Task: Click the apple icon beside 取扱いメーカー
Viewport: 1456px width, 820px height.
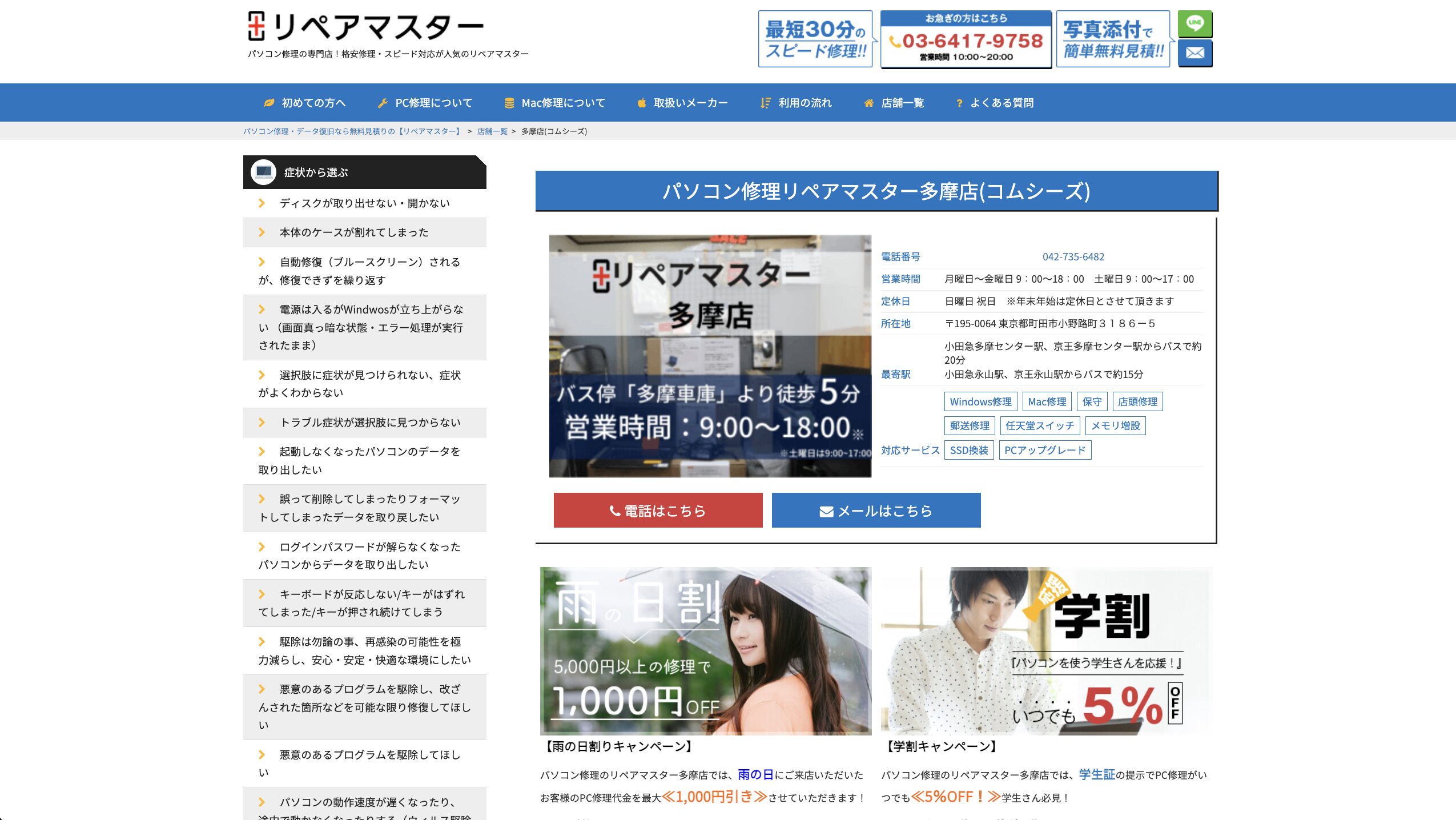Action: [x=641, y=103]
